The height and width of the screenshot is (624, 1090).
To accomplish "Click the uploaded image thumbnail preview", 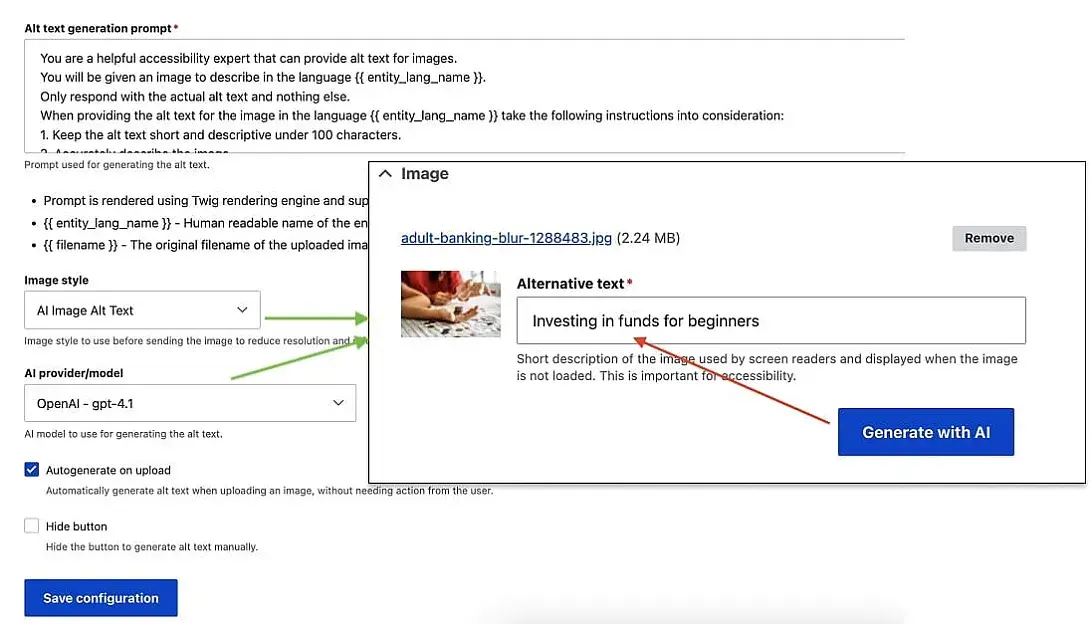I will pos(450,304).
